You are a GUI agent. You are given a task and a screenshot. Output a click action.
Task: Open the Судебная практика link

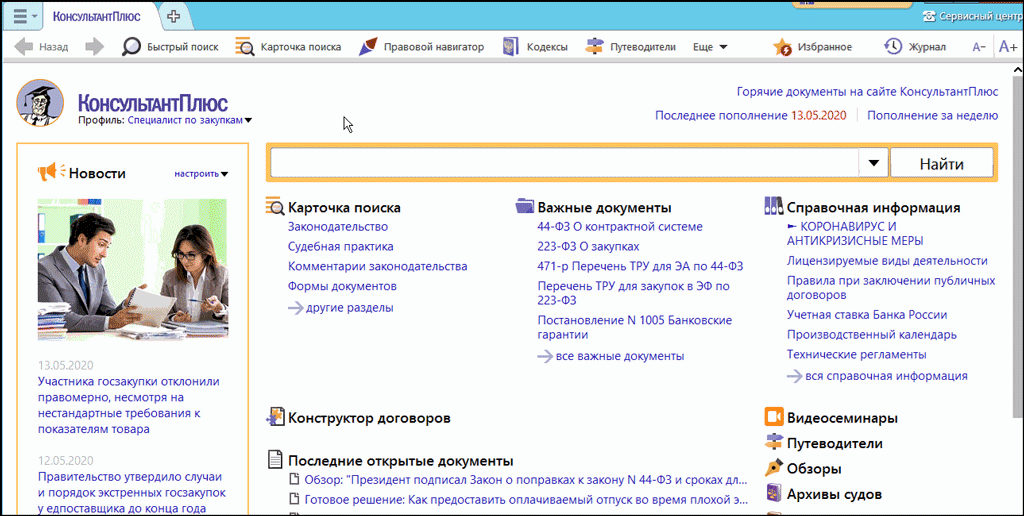coord(340,246)
